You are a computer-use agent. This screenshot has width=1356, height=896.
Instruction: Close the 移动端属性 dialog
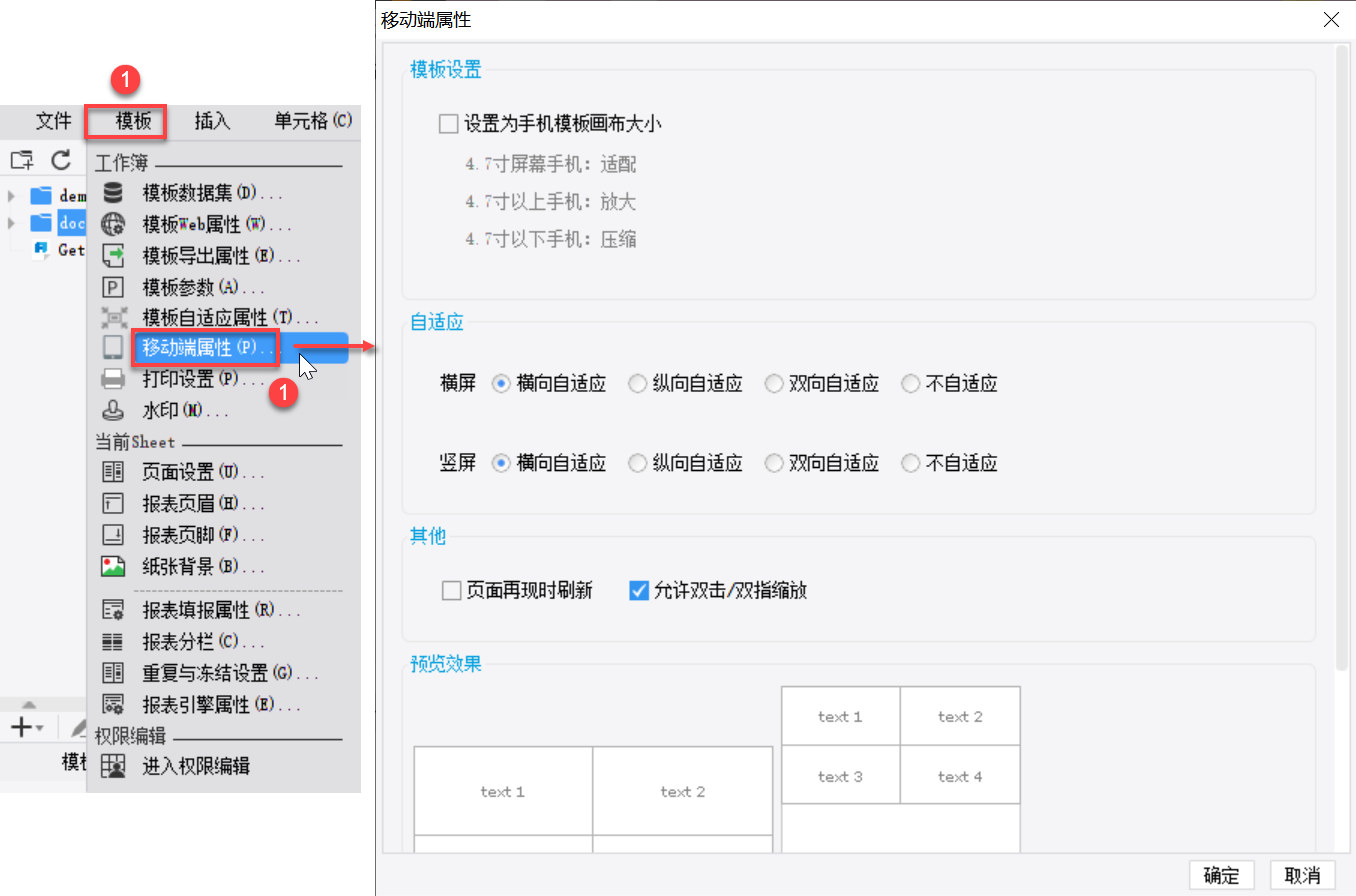pos(1331,19)
